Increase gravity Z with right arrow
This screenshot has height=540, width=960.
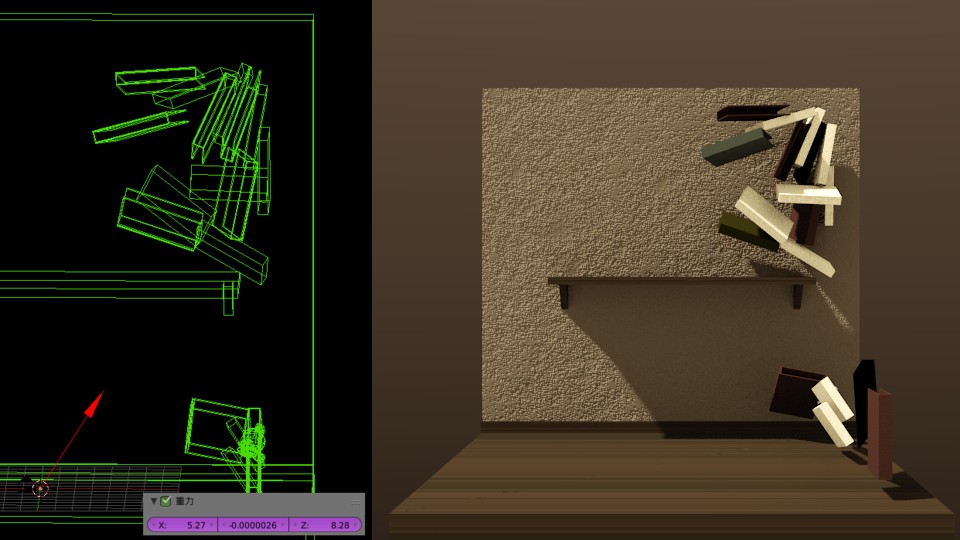click(355, 525)
